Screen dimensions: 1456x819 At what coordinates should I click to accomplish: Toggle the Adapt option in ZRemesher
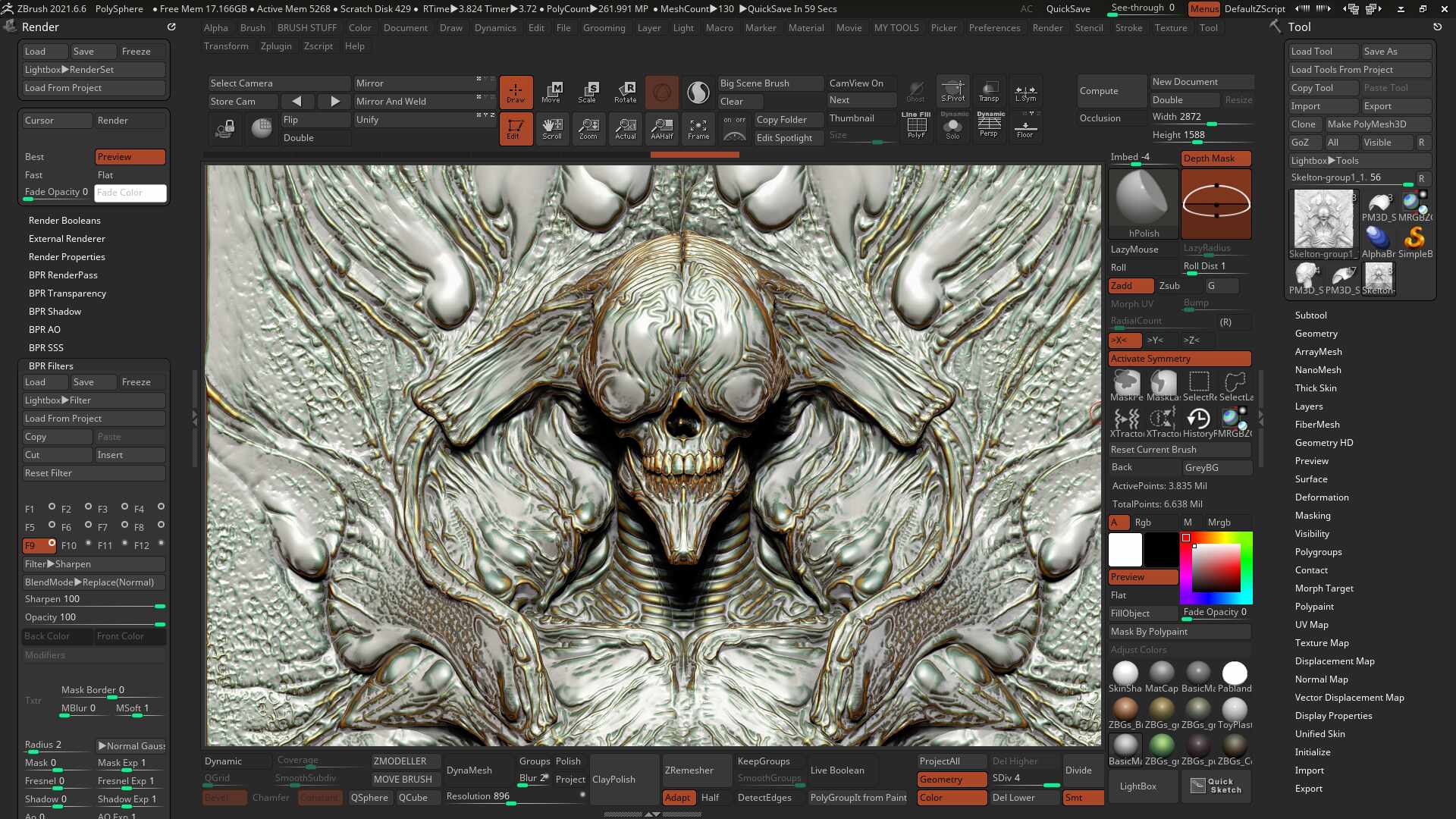pos(679,798)
